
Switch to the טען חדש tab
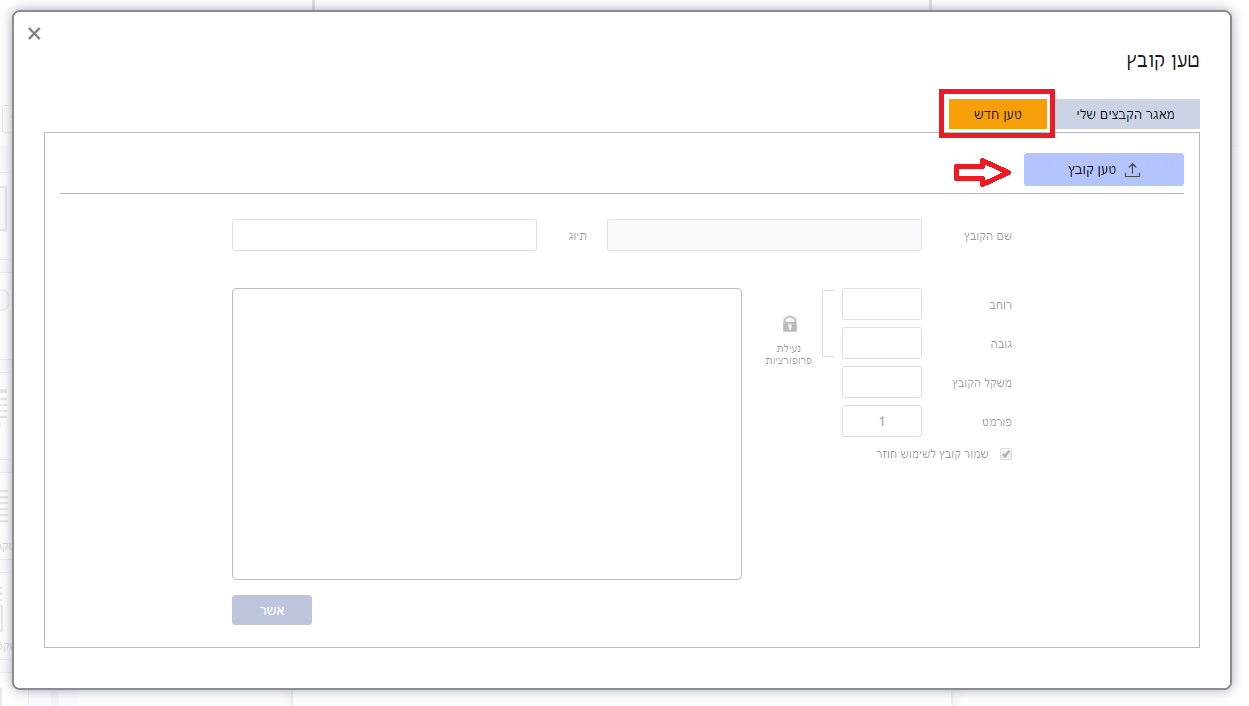tap(998, 114)
